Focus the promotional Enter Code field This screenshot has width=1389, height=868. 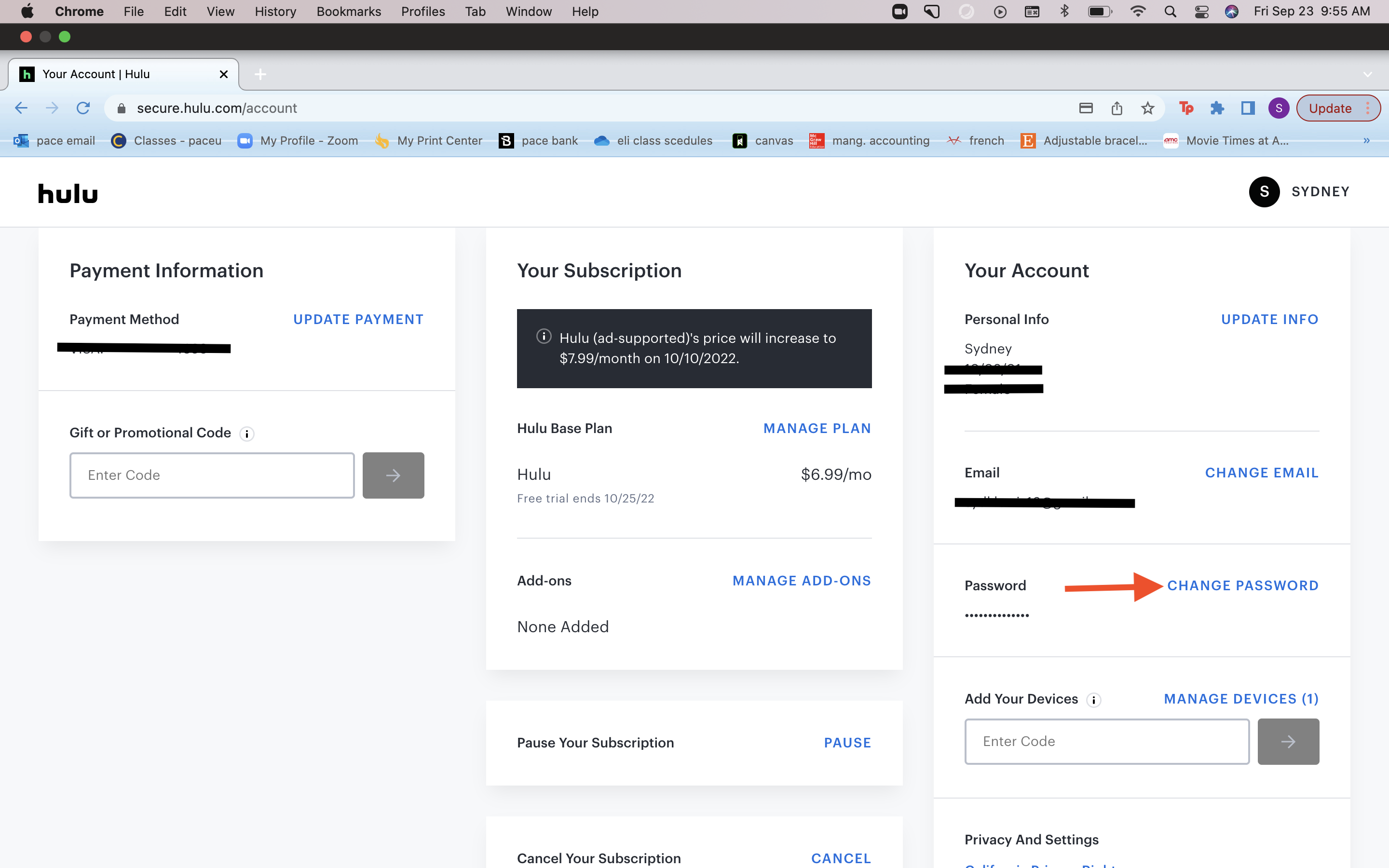pyautogui.click(x=212, y=475)
